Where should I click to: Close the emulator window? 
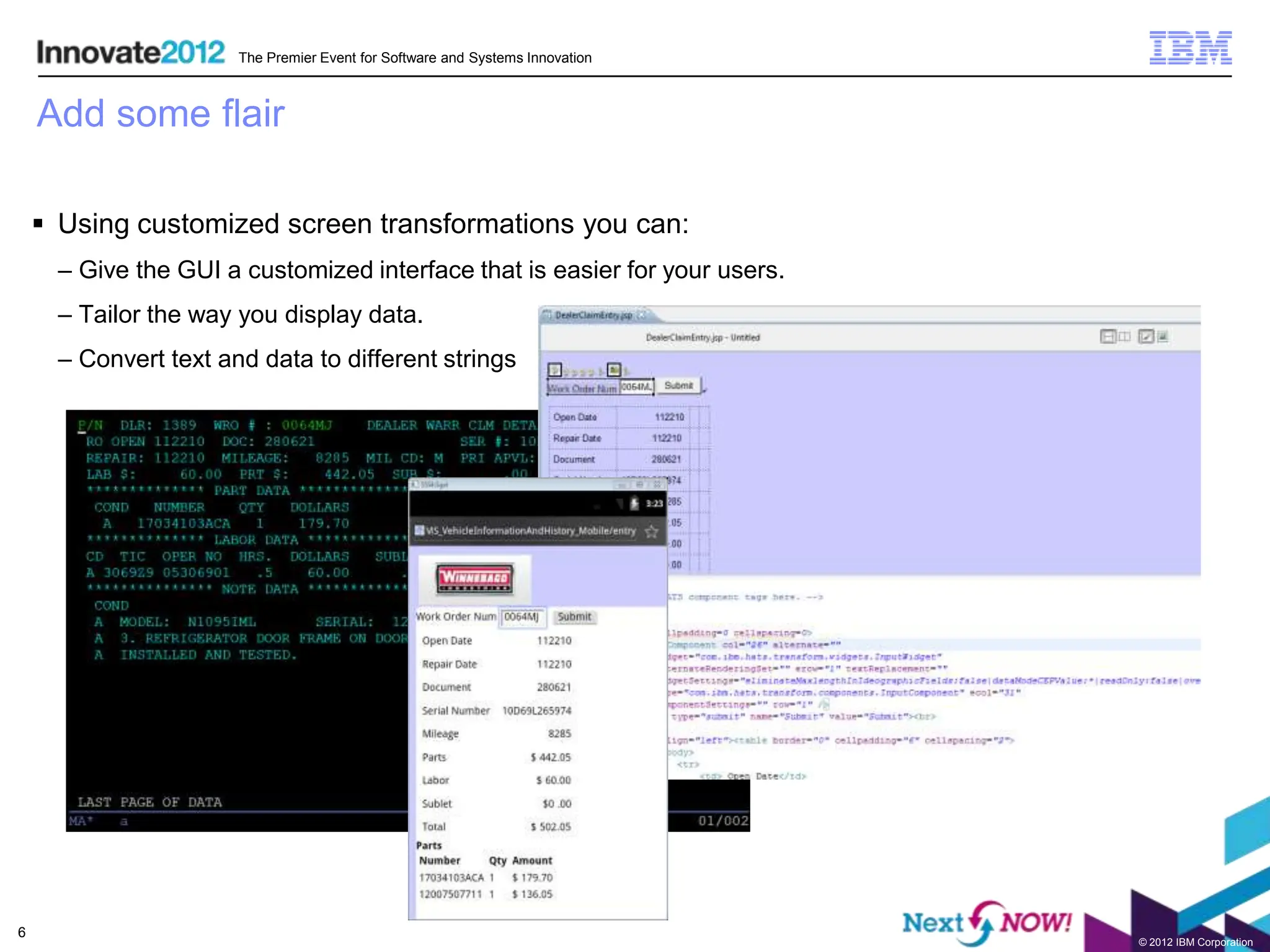click(657, 485)
